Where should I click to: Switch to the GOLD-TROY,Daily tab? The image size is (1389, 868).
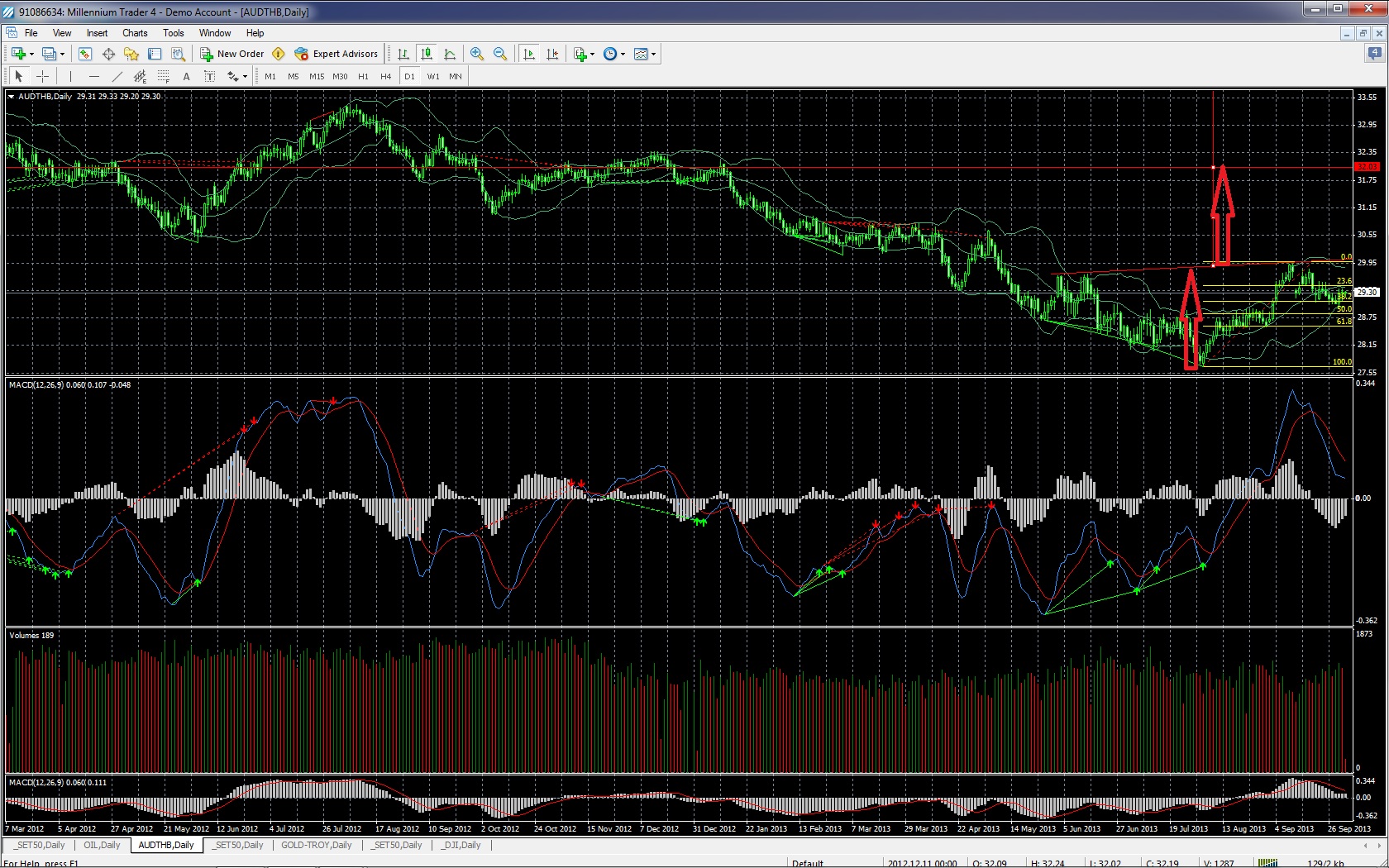point(316,845)
